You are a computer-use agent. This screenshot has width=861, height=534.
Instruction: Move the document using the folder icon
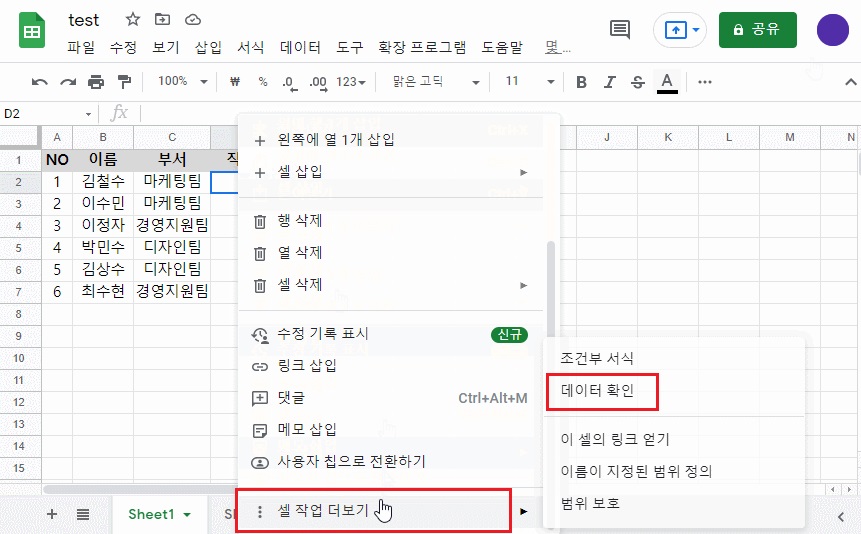[x=163, y=20]
